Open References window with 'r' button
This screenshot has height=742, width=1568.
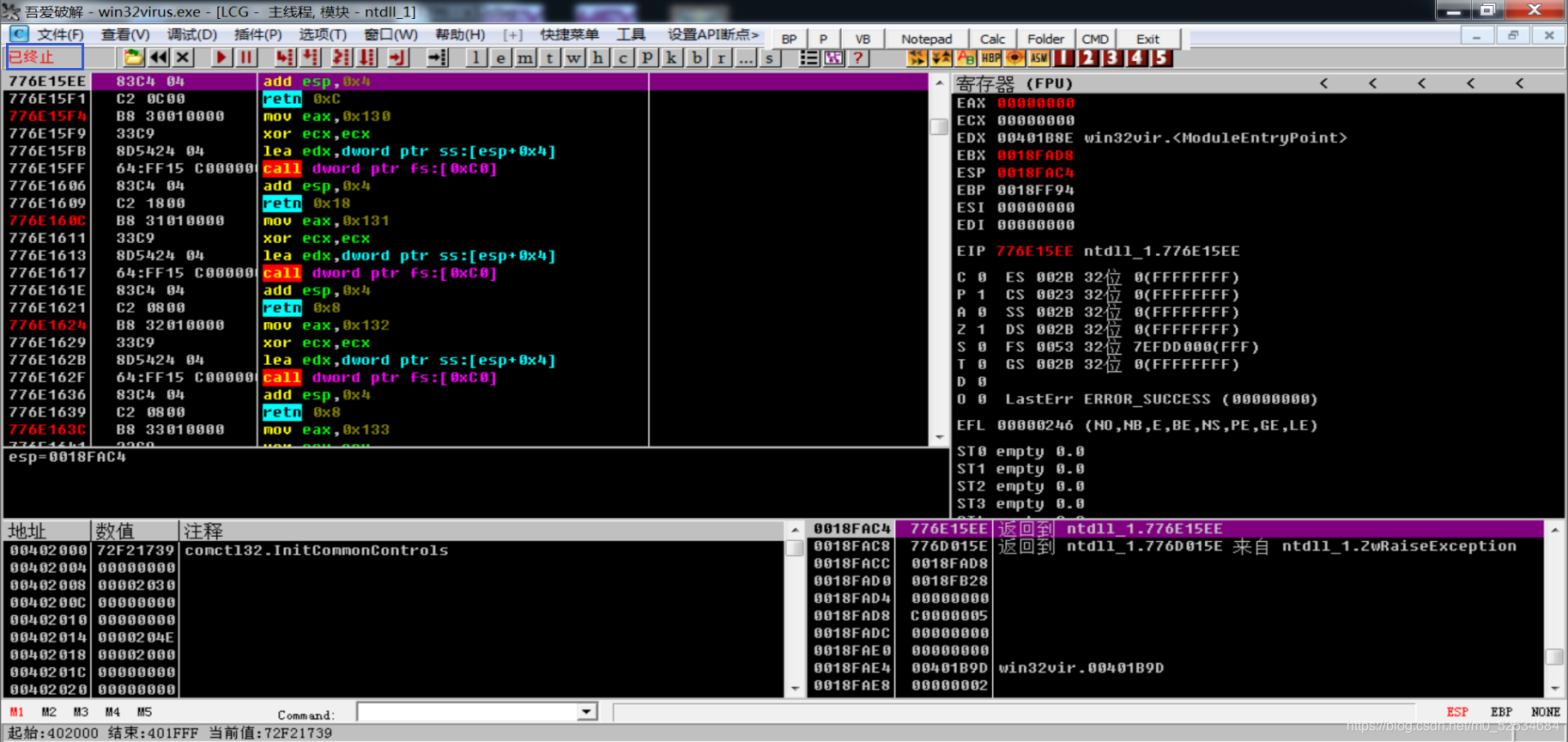pyautogui.click(x=721, y=58)
